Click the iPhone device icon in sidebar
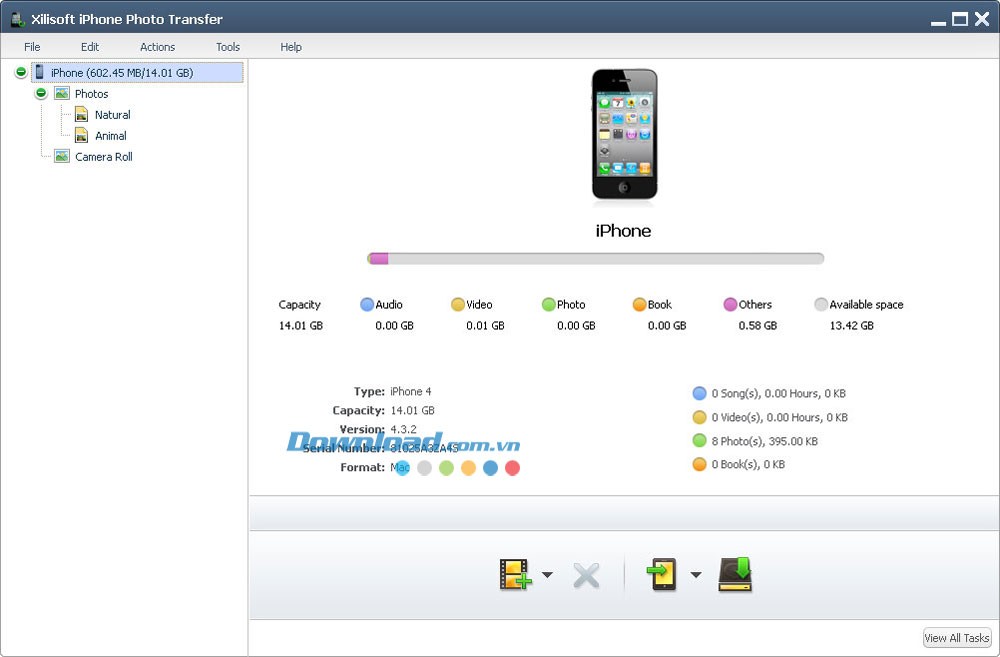Viewport: 1000px width, 657px height. (x=40, y=73)
